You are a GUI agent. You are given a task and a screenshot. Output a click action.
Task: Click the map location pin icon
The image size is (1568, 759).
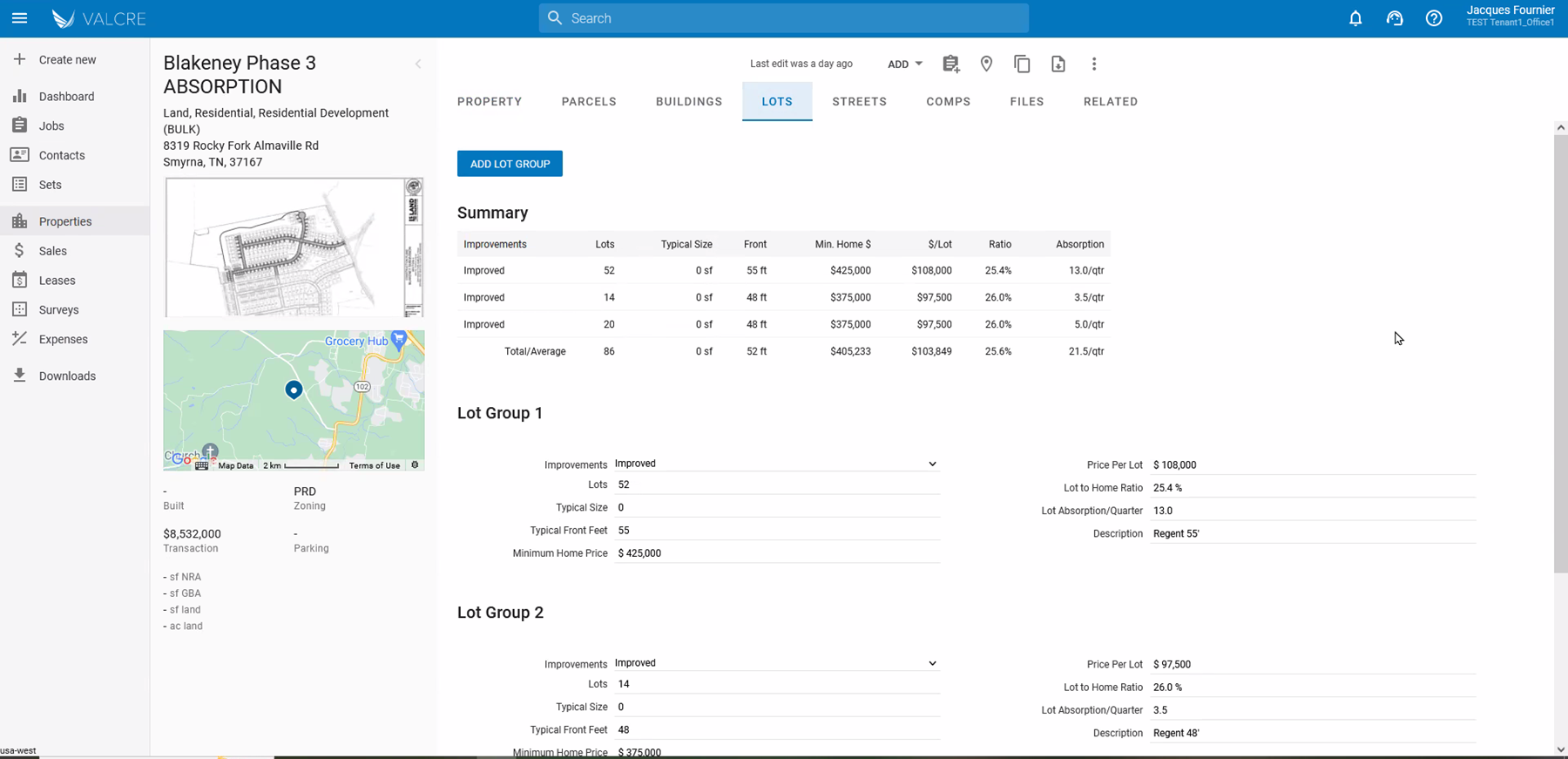click(x=986, y=64)
